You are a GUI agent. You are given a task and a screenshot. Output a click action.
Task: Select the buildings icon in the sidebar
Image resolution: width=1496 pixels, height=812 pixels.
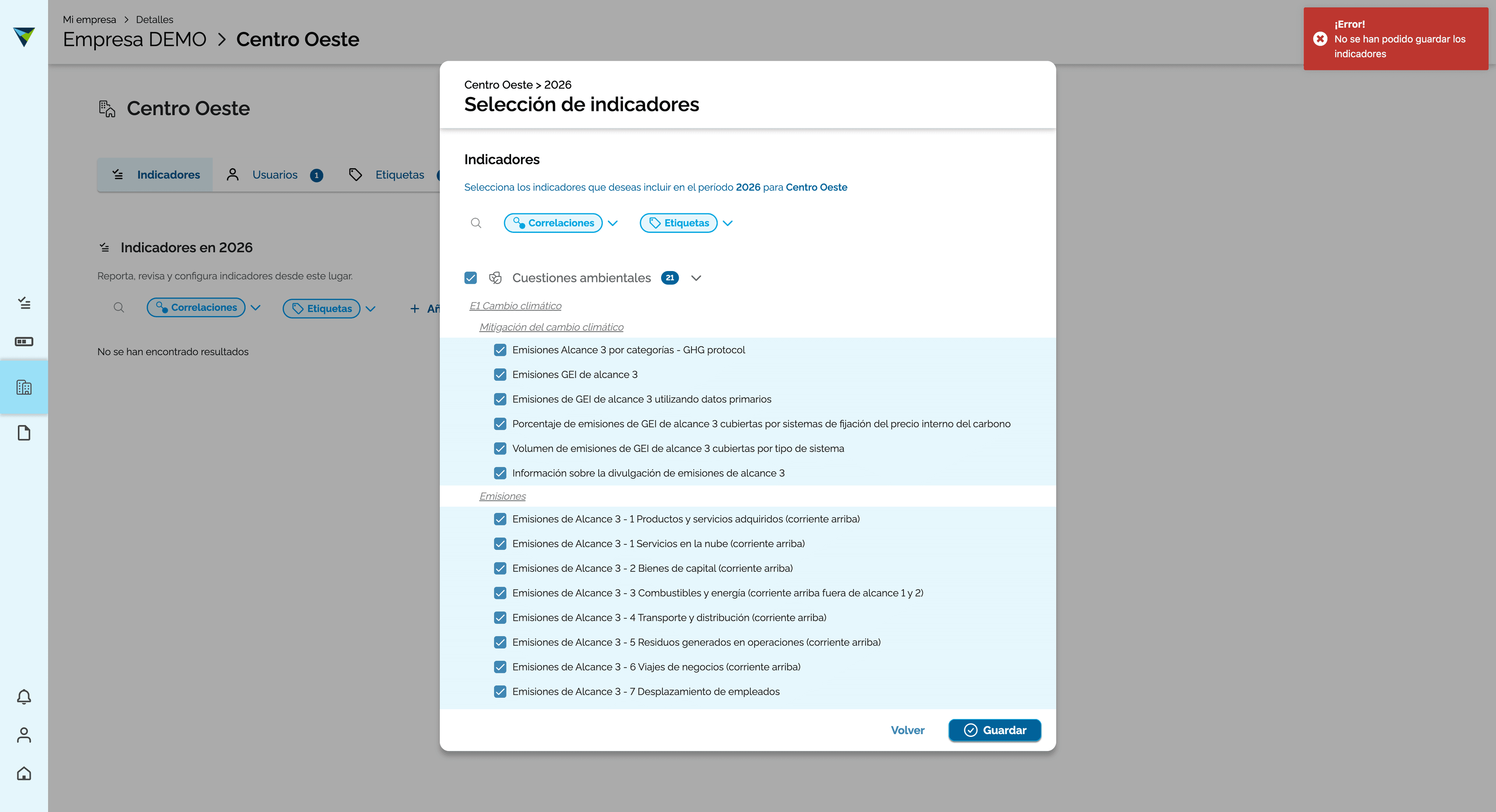pos(24,387)
